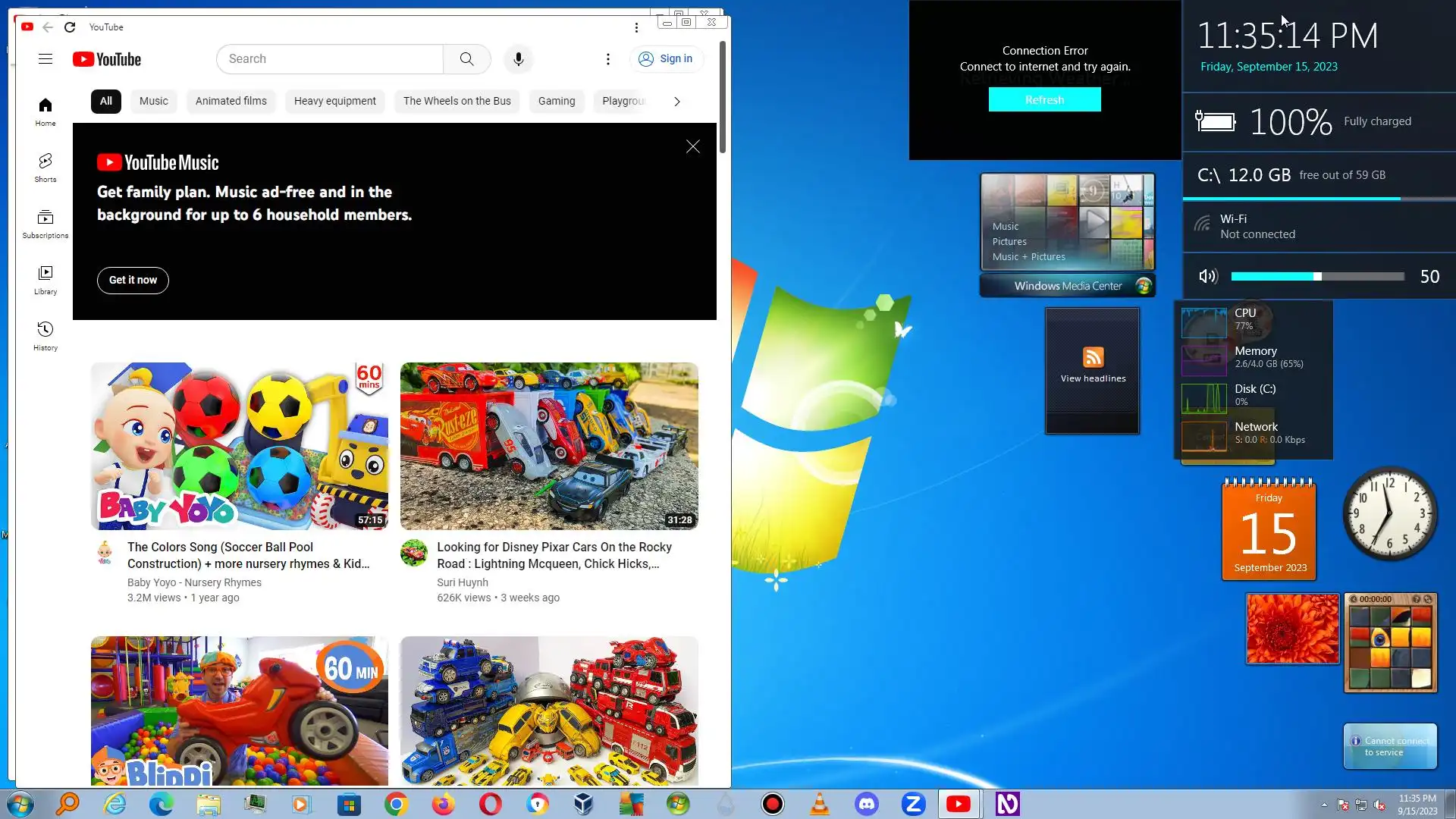
Task: Reload the YouTube page
Action: tap(70, 27)
